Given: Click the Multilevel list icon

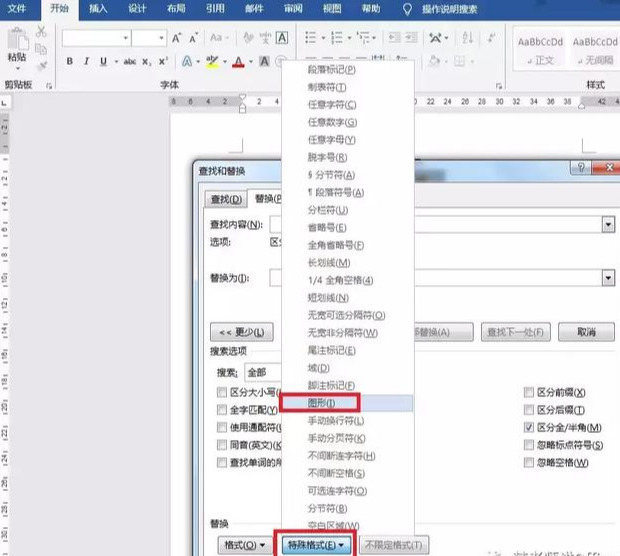Looking at the screenshot, I should tap(363, 38).
